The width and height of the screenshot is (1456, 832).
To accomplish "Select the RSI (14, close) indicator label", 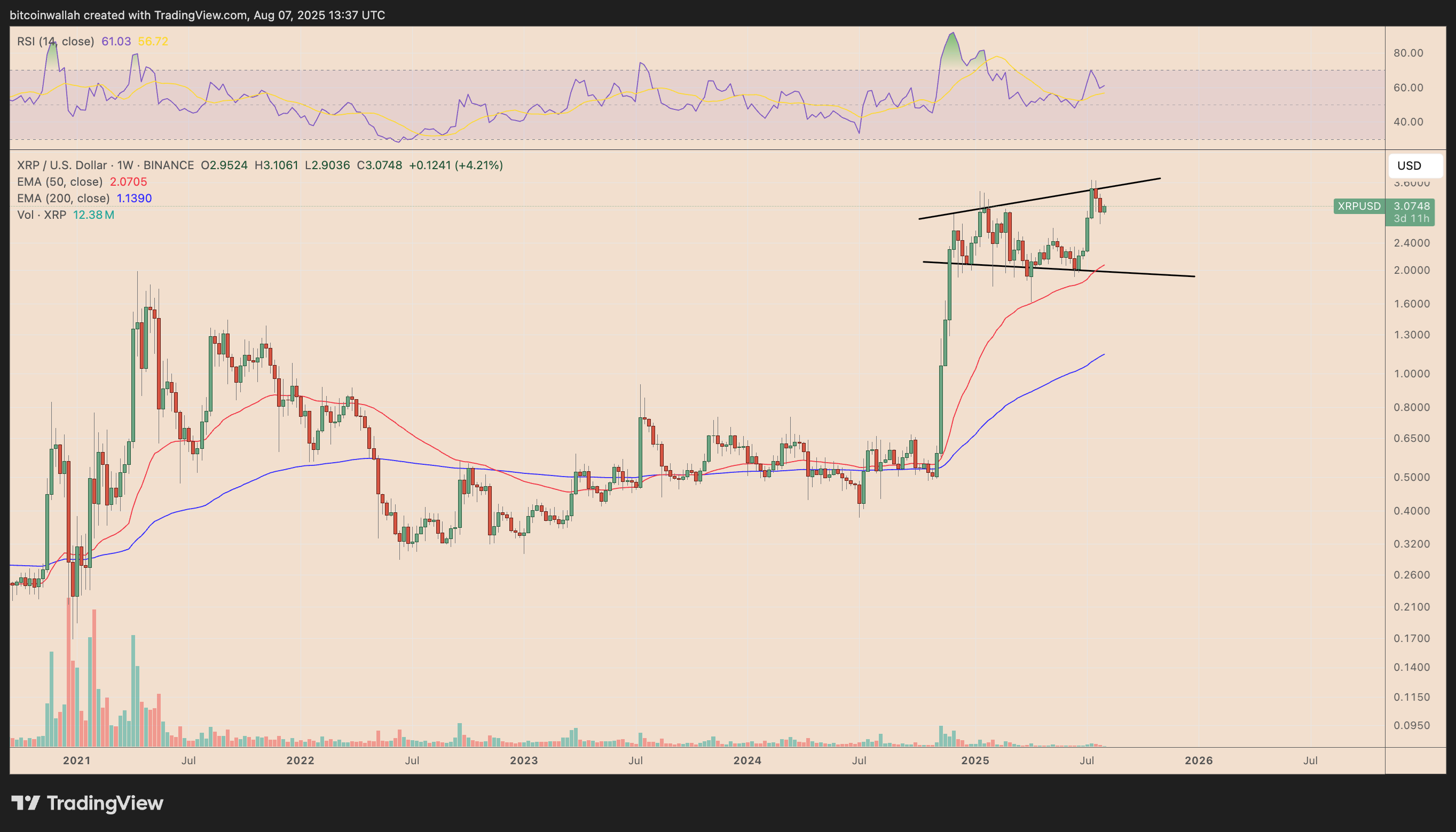I will coord(56,41).
